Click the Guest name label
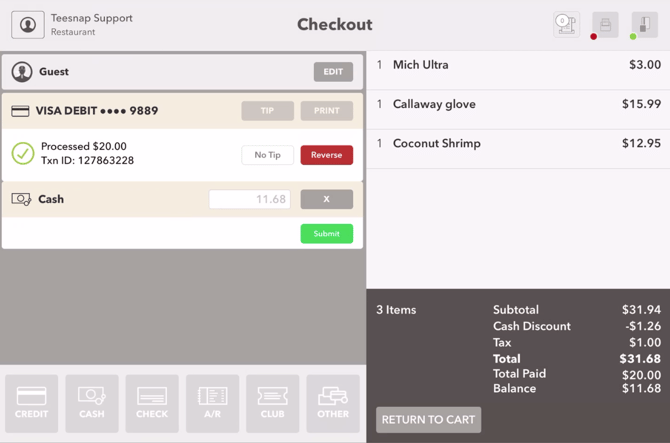The image size is (670, 443). tap(54, 72)
